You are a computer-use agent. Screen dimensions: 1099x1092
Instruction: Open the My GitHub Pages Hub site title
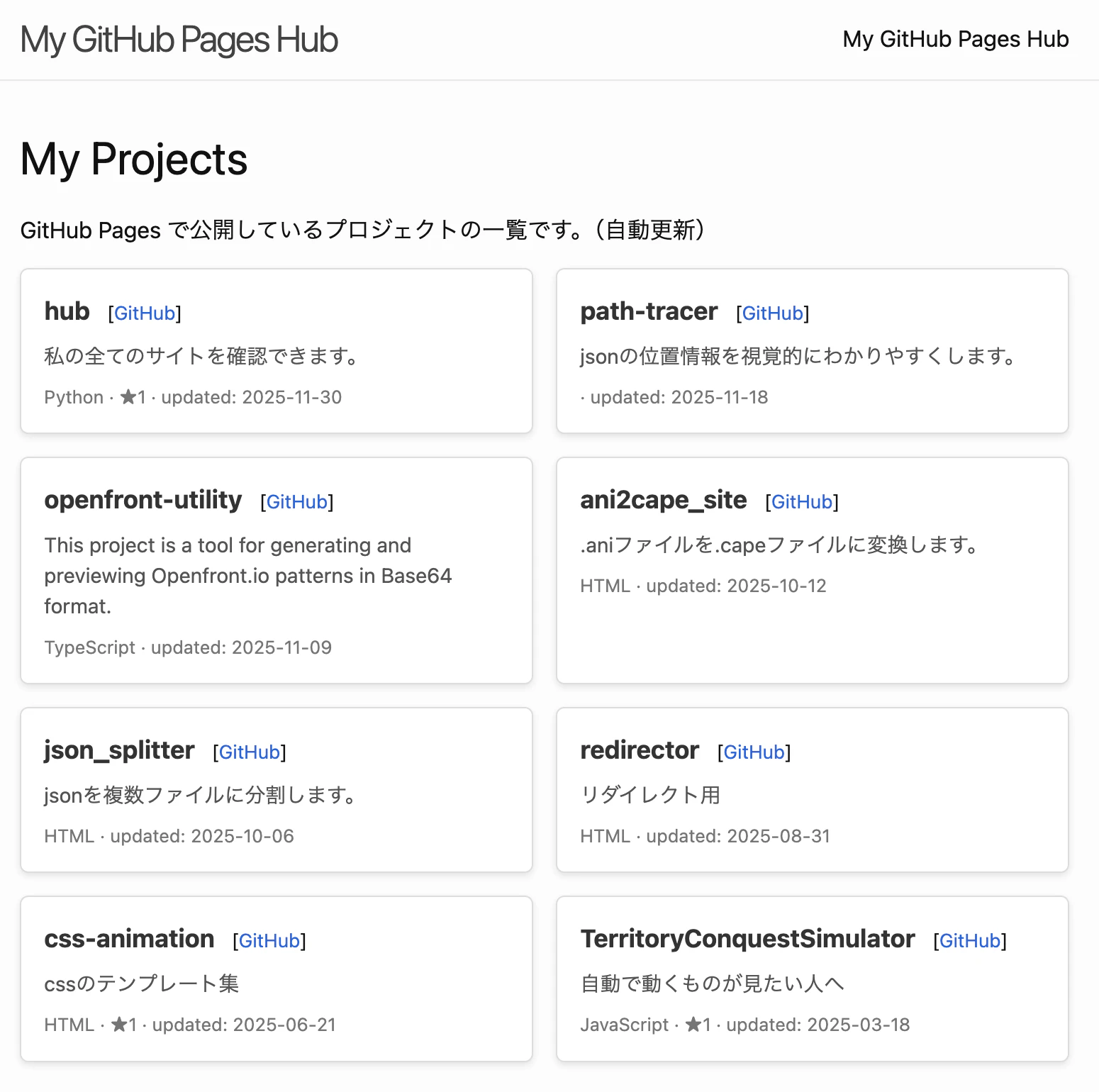point(179,40)
